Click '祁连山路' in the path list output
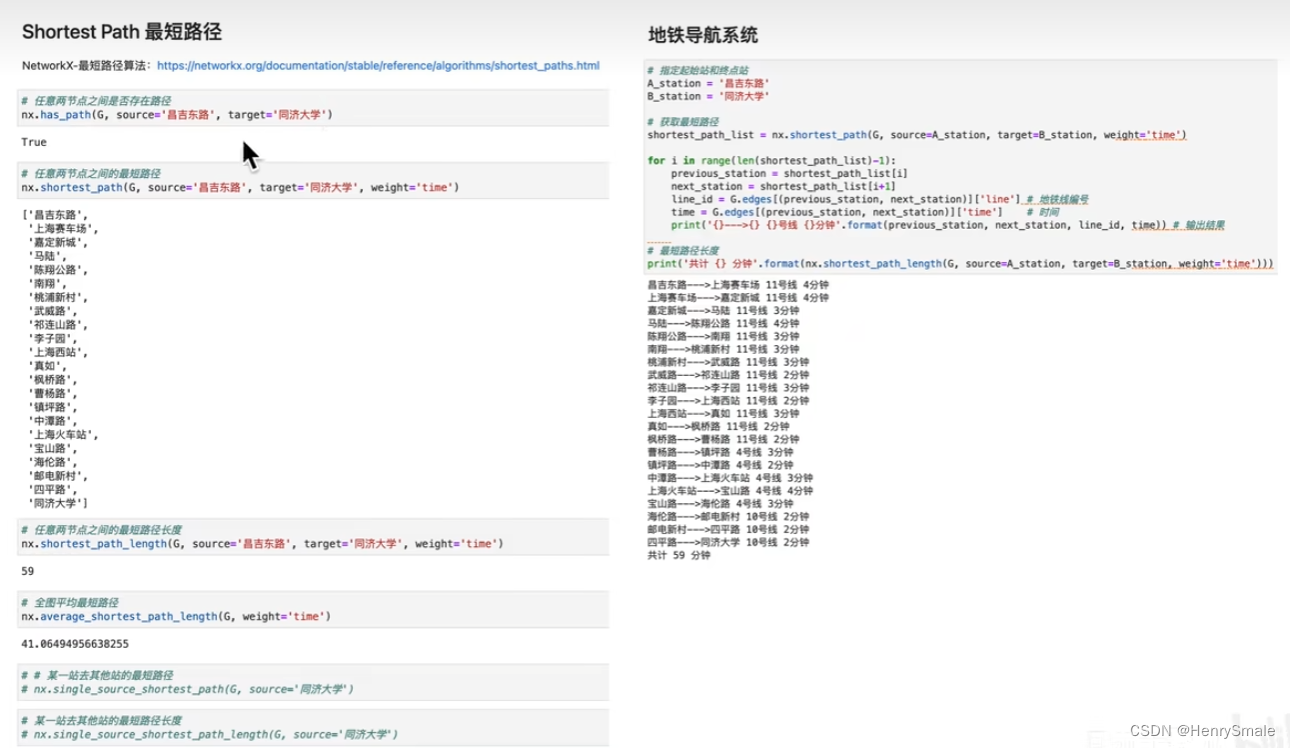 click(59, 325)
